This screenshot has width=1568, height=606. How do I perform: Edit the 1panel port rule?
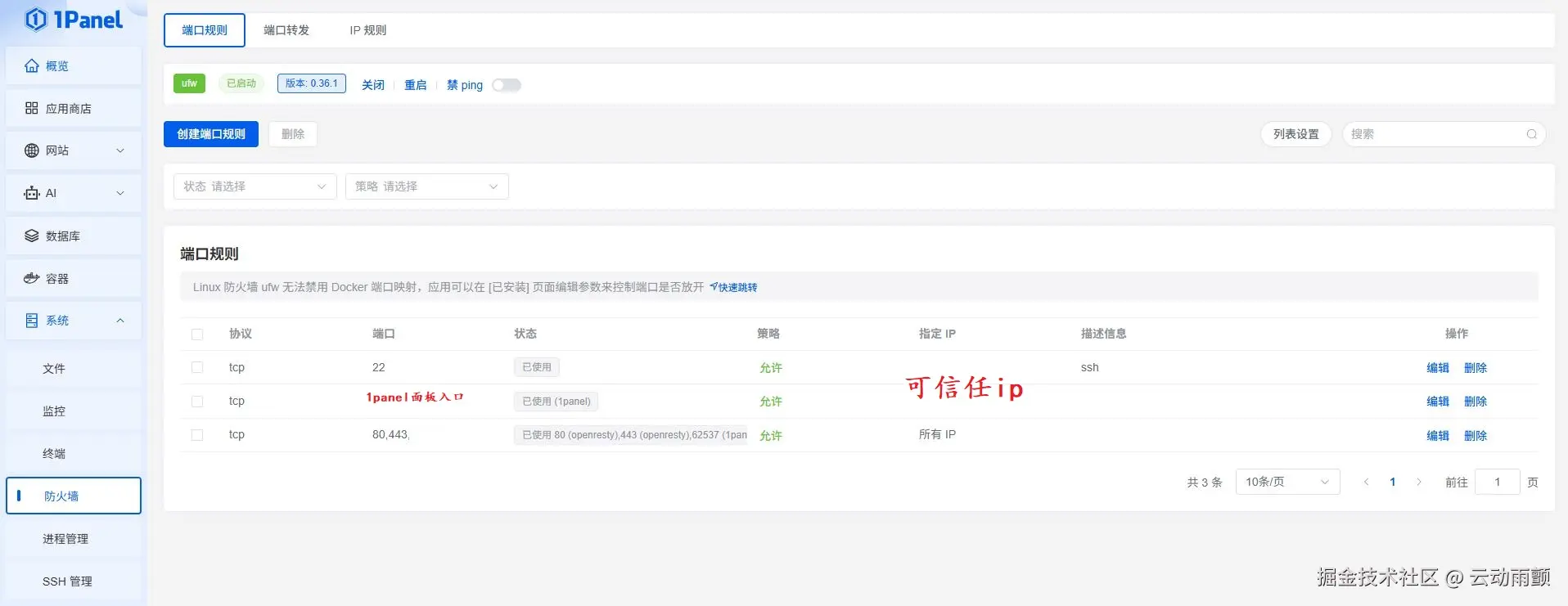1438,402
